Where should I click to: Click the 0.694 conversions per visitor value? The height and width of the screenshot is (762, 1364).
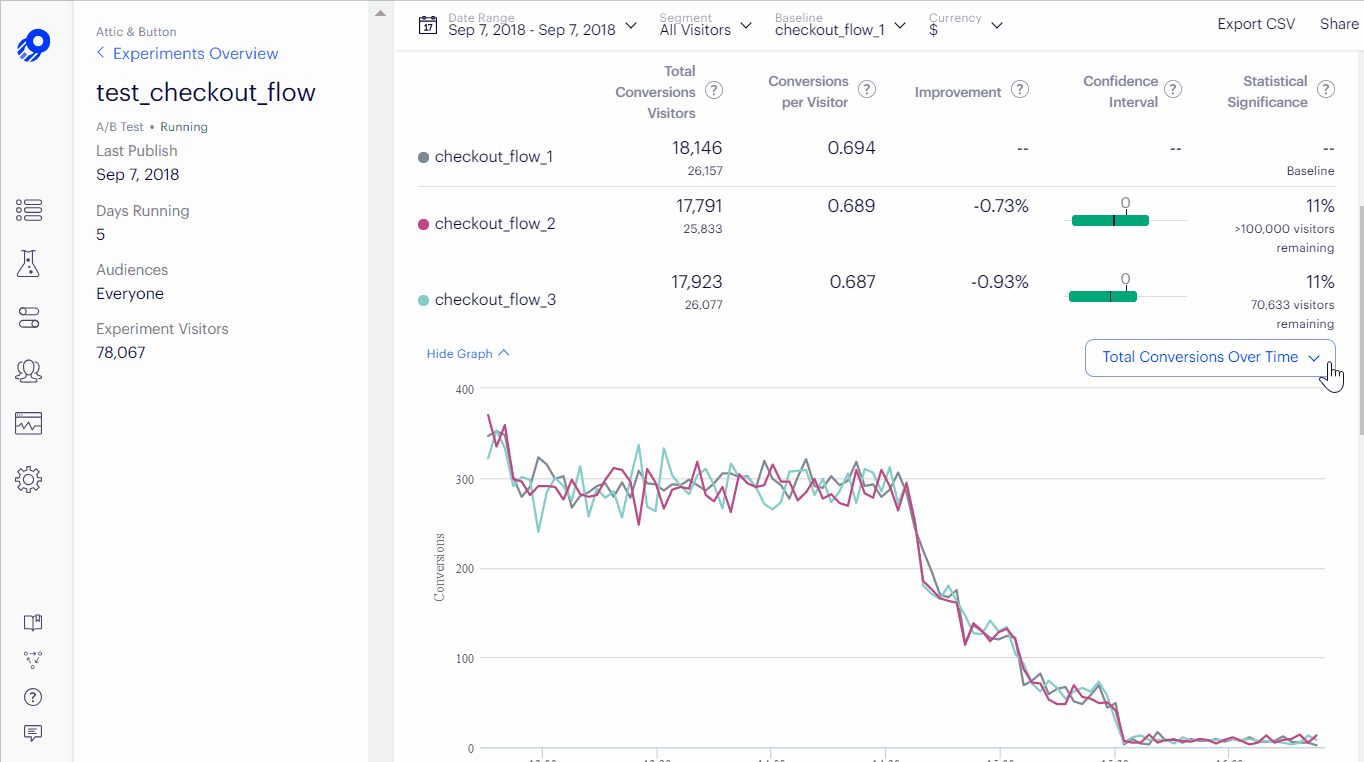851,148
